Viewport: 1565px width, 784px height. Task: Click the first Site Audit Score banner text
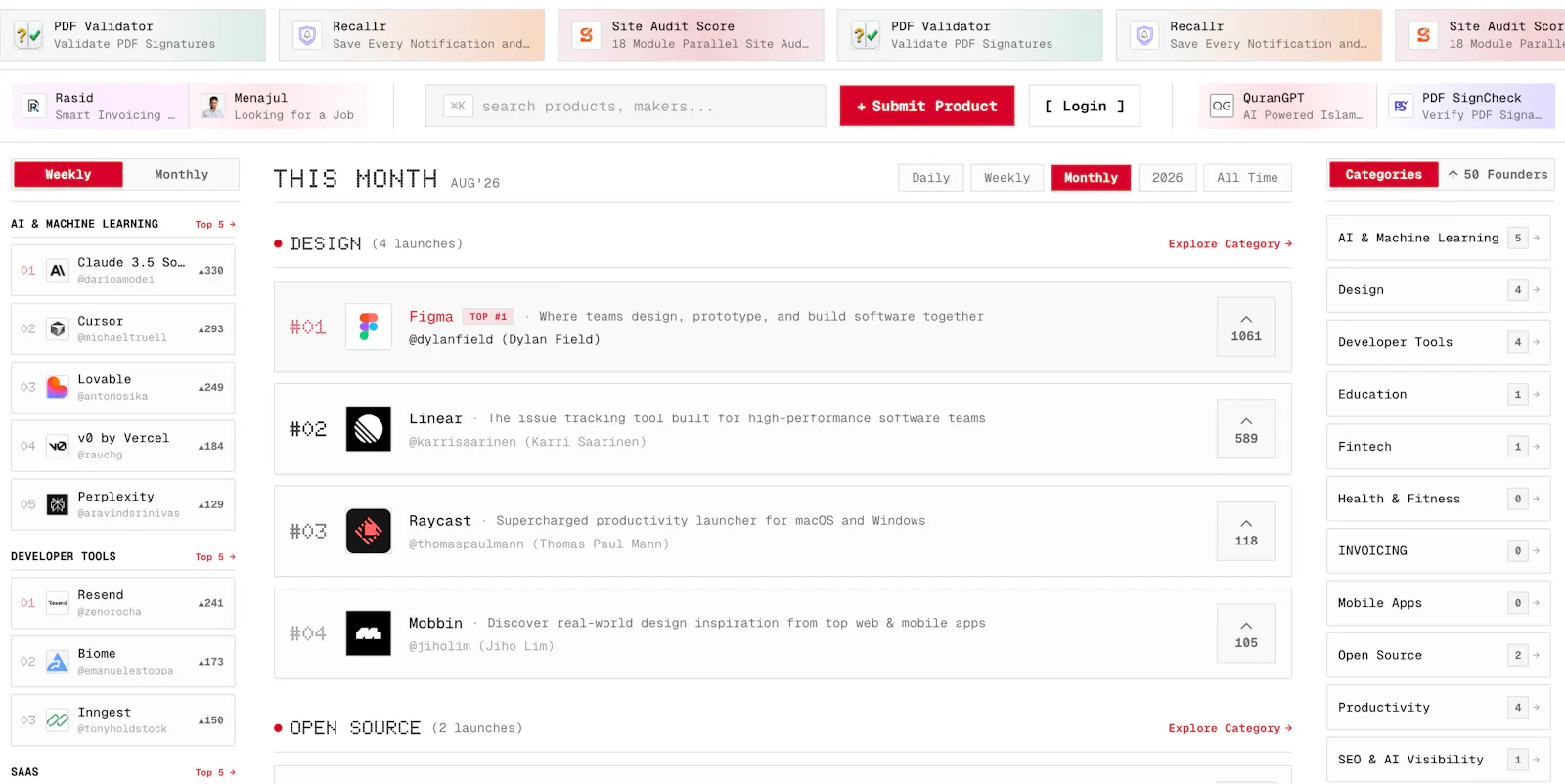click(710, 35)
